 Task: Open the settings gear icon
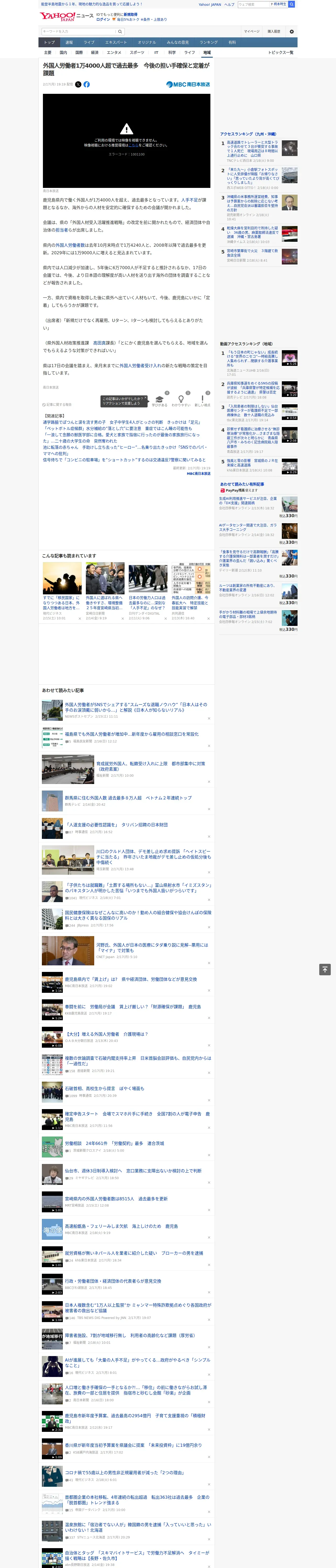coord(291,32)
